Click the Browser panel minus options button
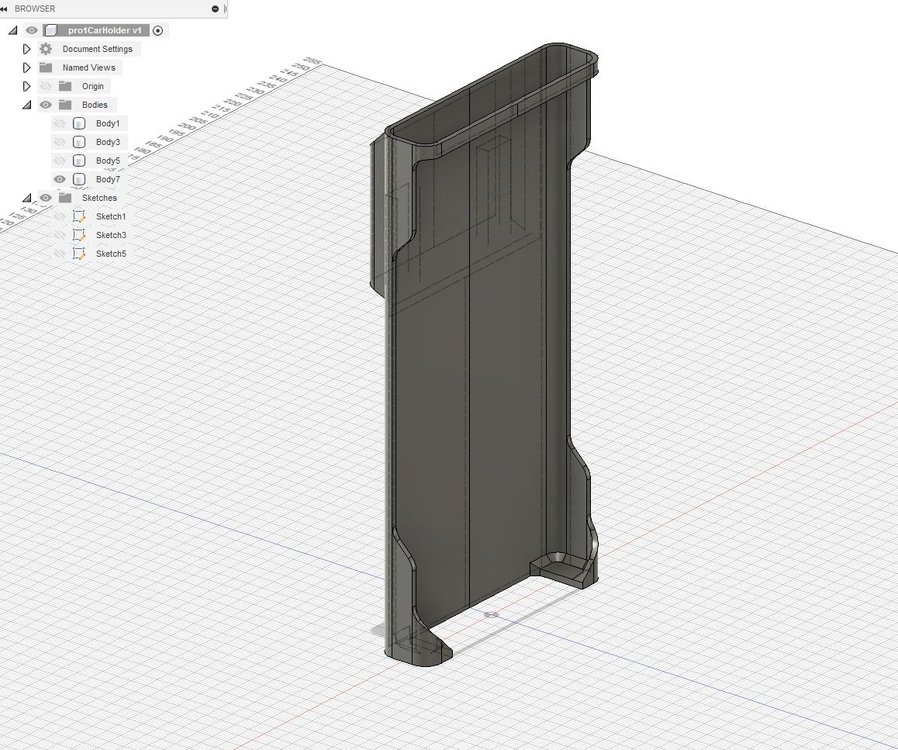898x750 pixels. click(x=215, y=8)
